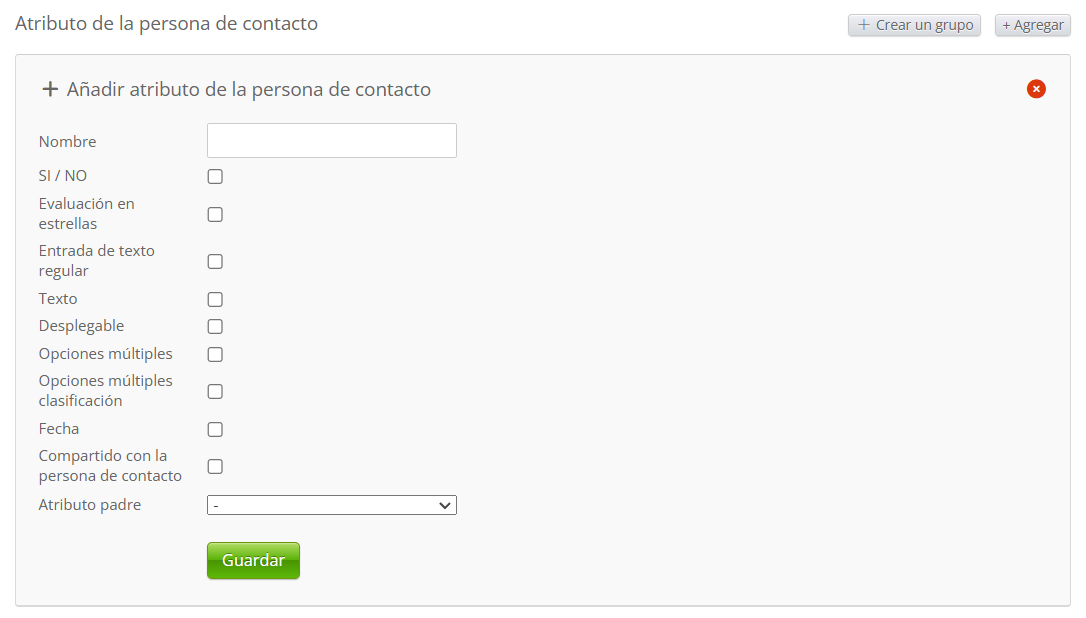This screenshot has height=618, width=1086.
Task: Check the 'Entrada de texto regular' checkbox
Action: (x=215, y=262)
